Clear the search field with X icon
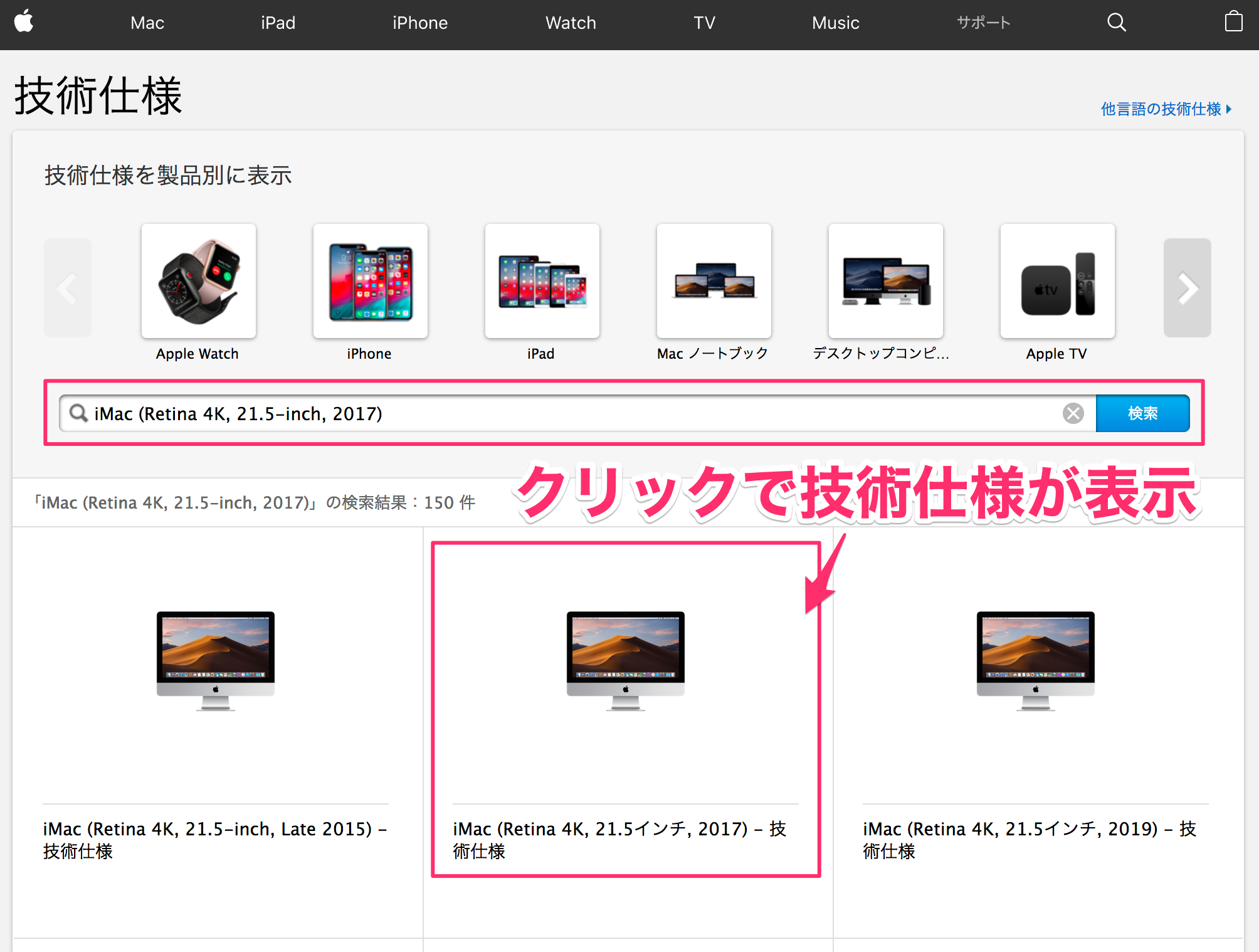This screenshot has height=952, width=1259. pos(1073,413)
